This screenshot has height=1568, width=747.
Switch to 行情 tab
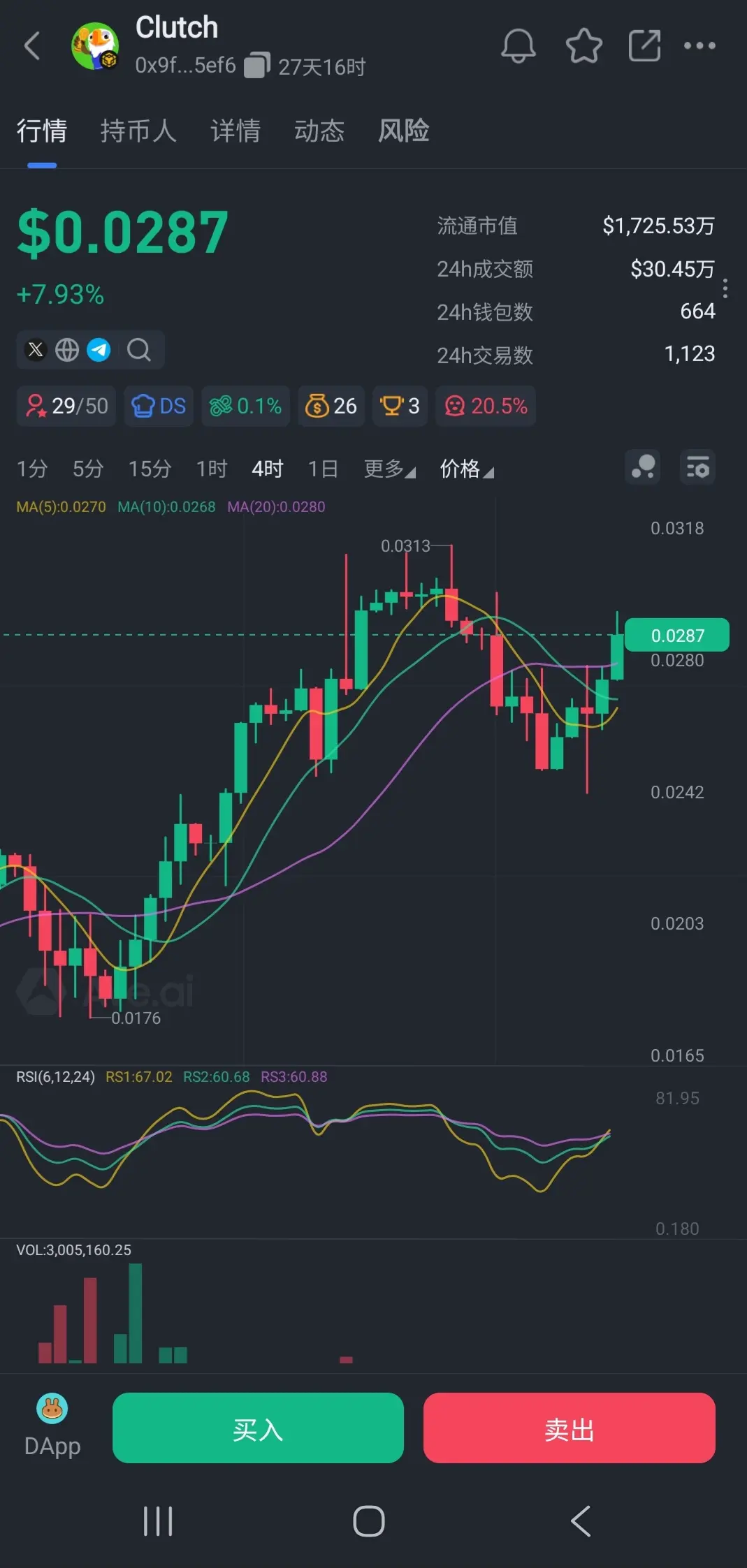[x=42, y=131]
